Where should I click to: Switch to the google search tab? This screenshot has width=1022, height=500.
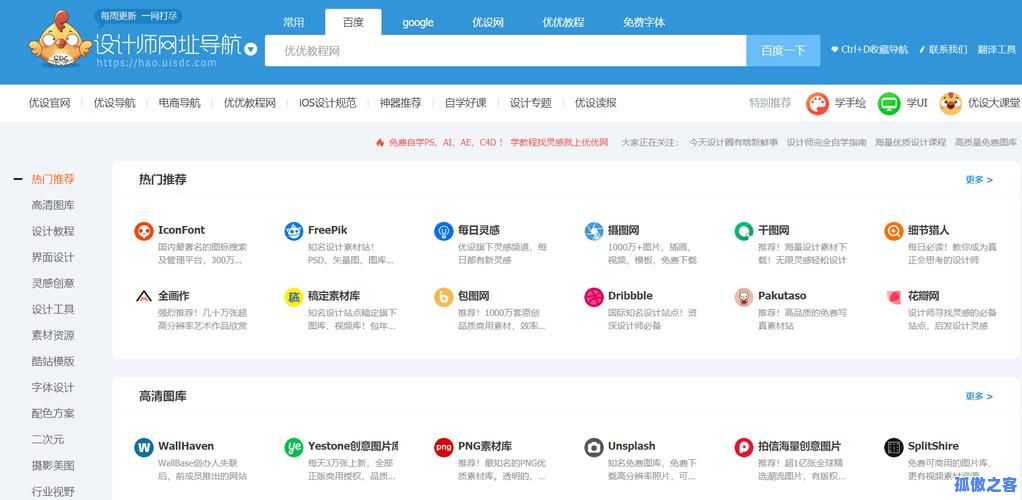pyautogui.click(x=418, y=22)
